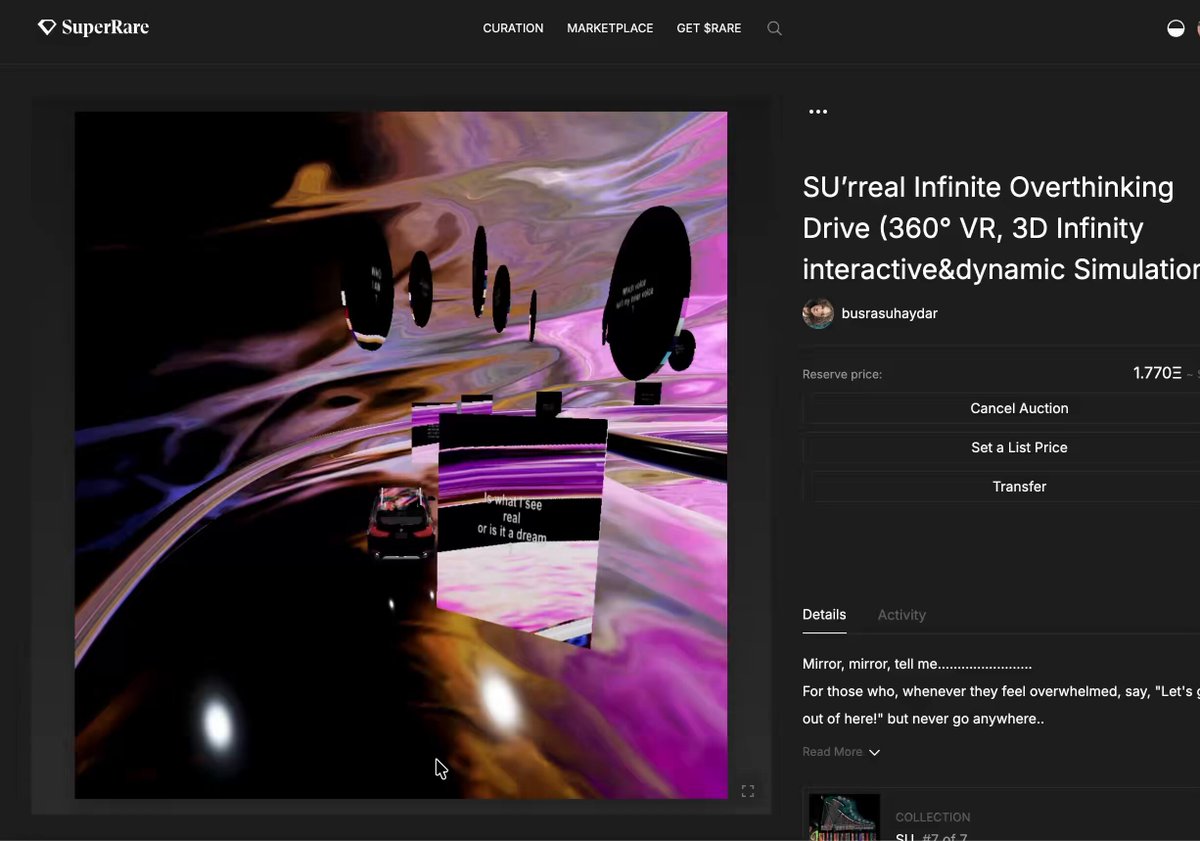
Task: Open the GET $RARE menu item
Action: coord(709,28)
